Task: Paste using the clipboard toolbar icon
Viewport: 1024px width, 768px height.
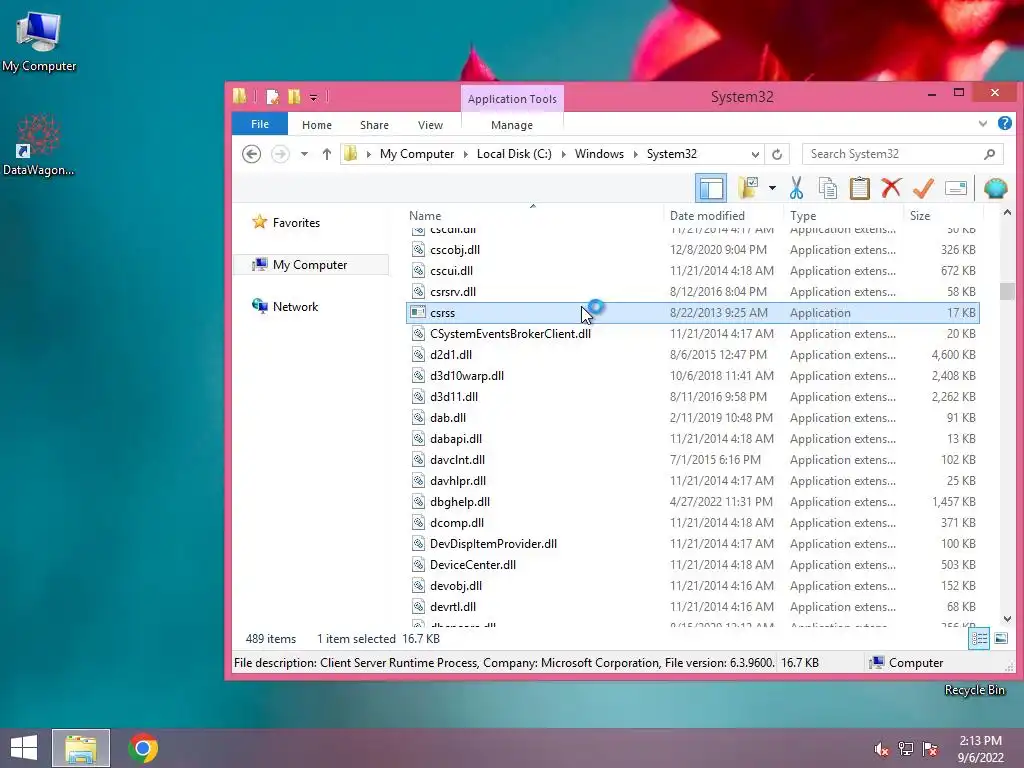Action: pos(859,188)
